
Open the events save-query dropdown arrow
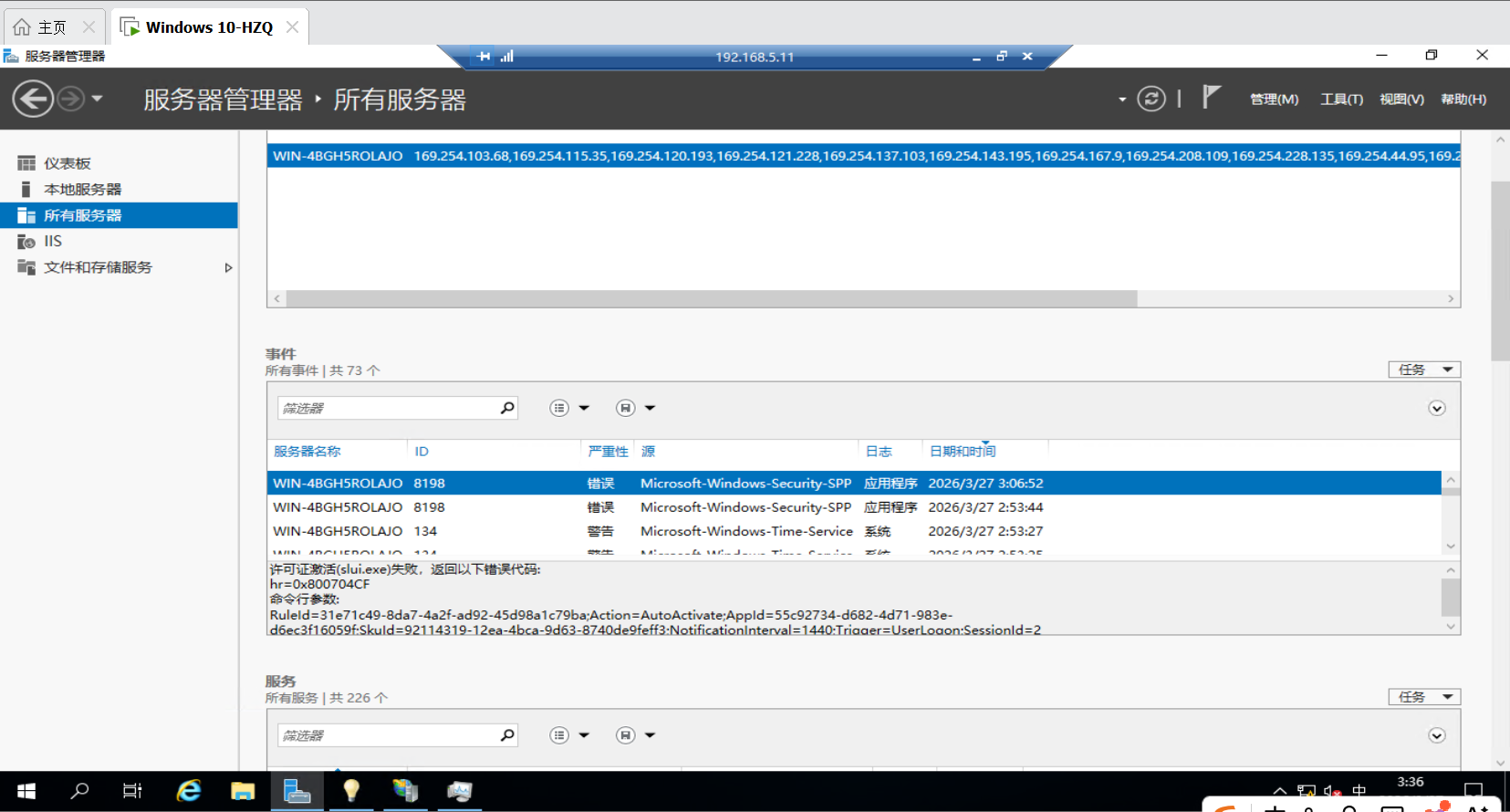pyautogui.click(x=650, y=408)
